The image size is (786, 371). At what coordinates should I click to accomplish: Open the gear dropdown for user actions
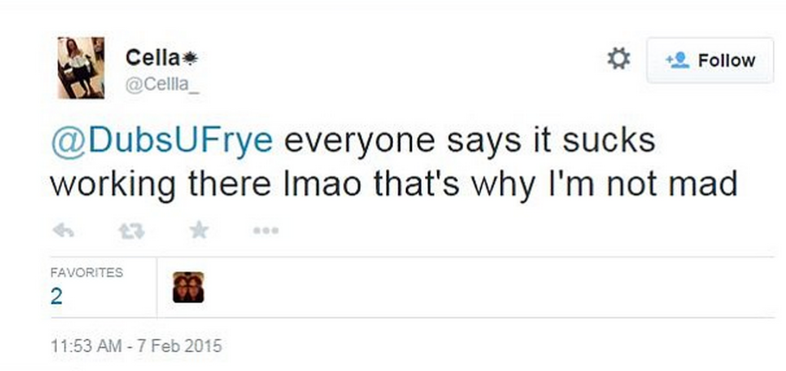619,59
